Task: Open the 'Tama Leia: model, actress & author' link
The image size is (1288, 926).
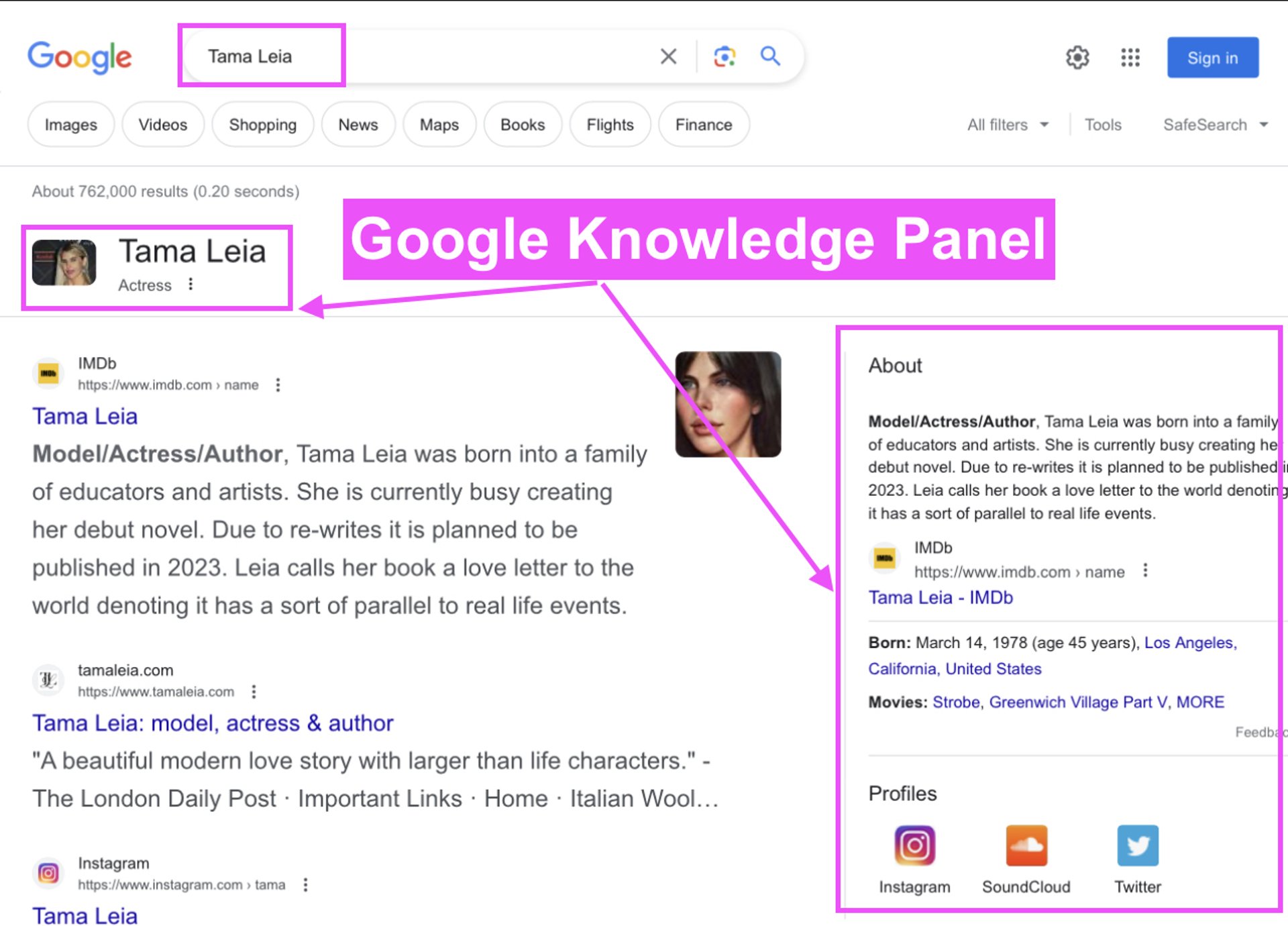Action: click(213, 723)
